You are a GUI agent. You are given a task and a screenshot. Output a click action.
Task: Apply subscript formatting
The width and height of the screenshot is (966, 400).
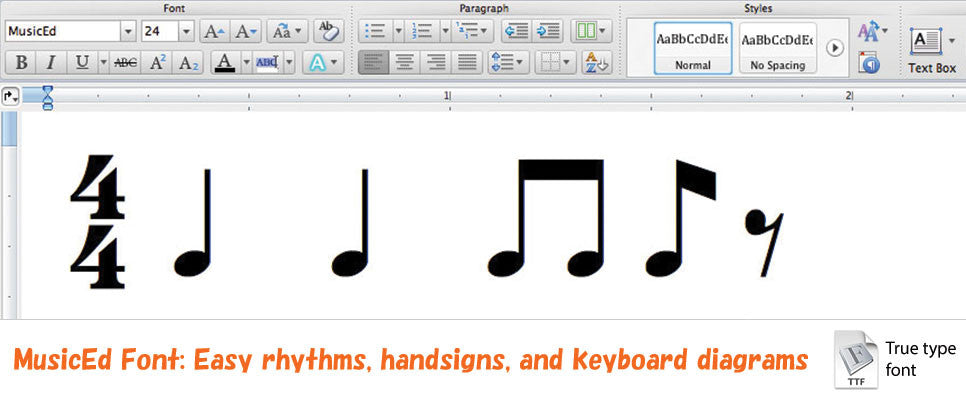tap(188, 63)
